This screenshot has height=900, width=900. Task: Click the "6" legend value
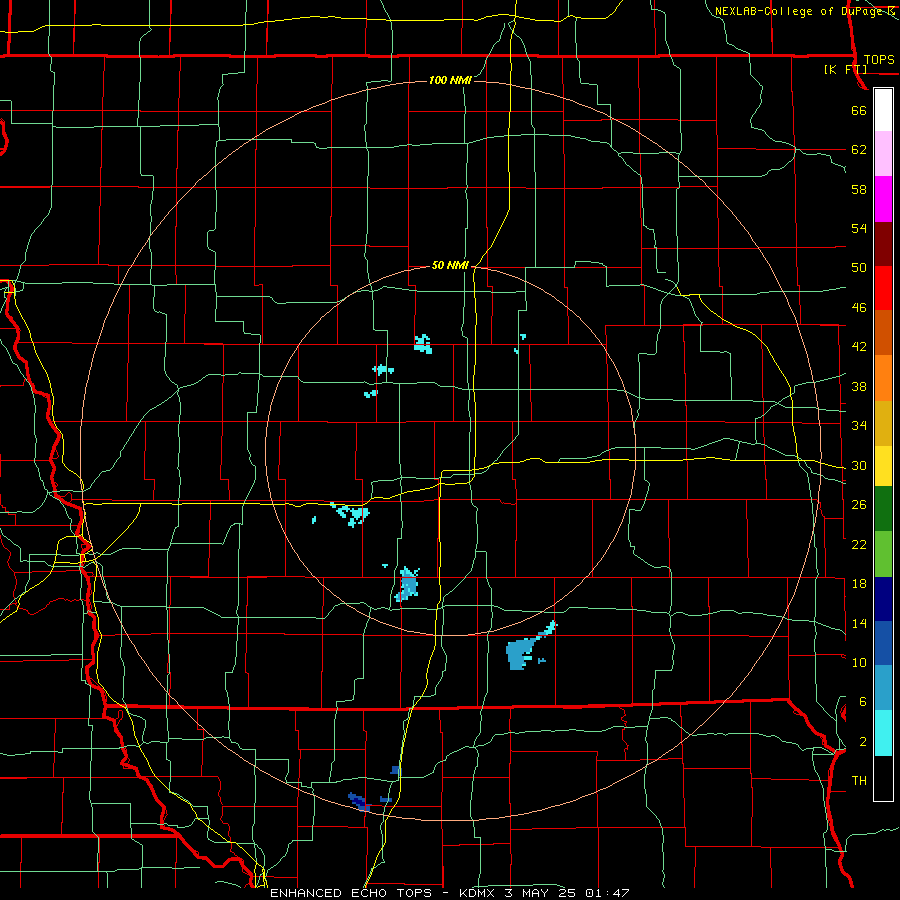tap(863, 702)
